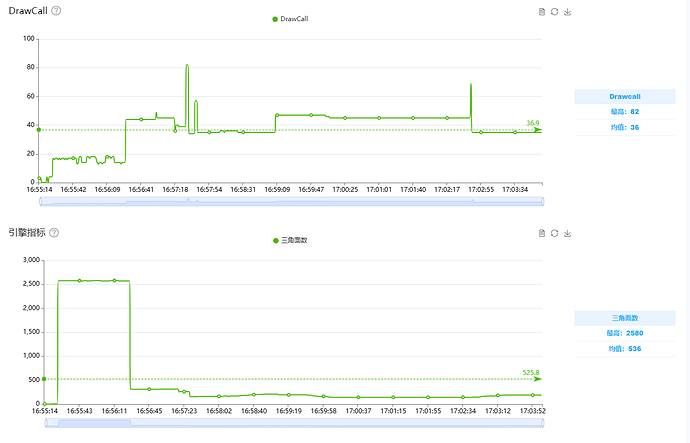690x443 pixels.
Task: Click data point at 16:55:43 on triangle chart
Action: click(x=80, y=281)
